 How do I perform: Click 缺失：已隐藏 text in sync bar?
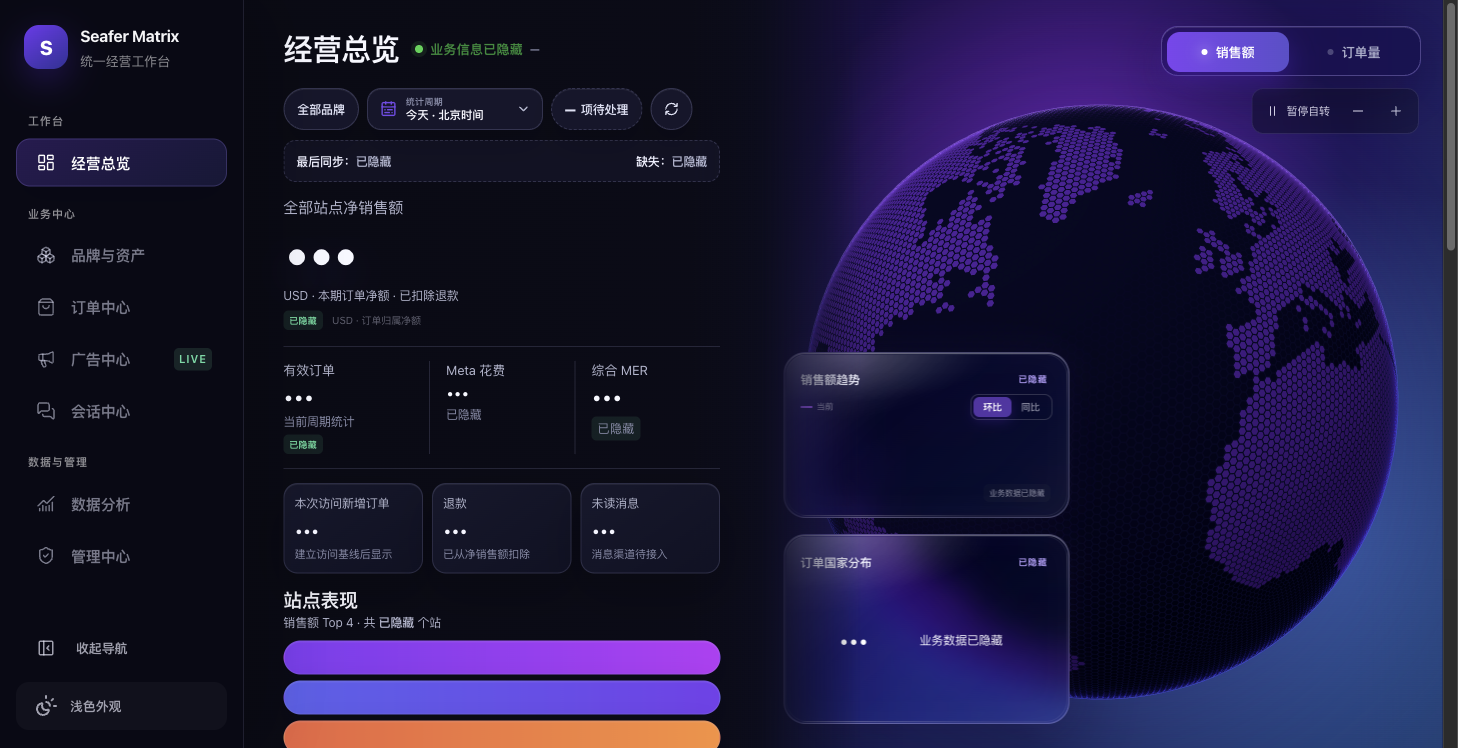[671, 161]
